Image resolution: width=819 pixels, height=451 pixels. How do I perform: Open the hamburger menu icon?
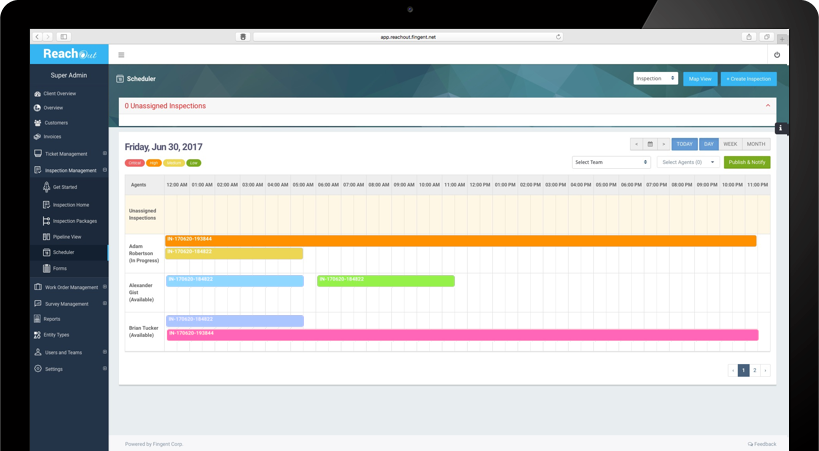click(x=121, y=55)
